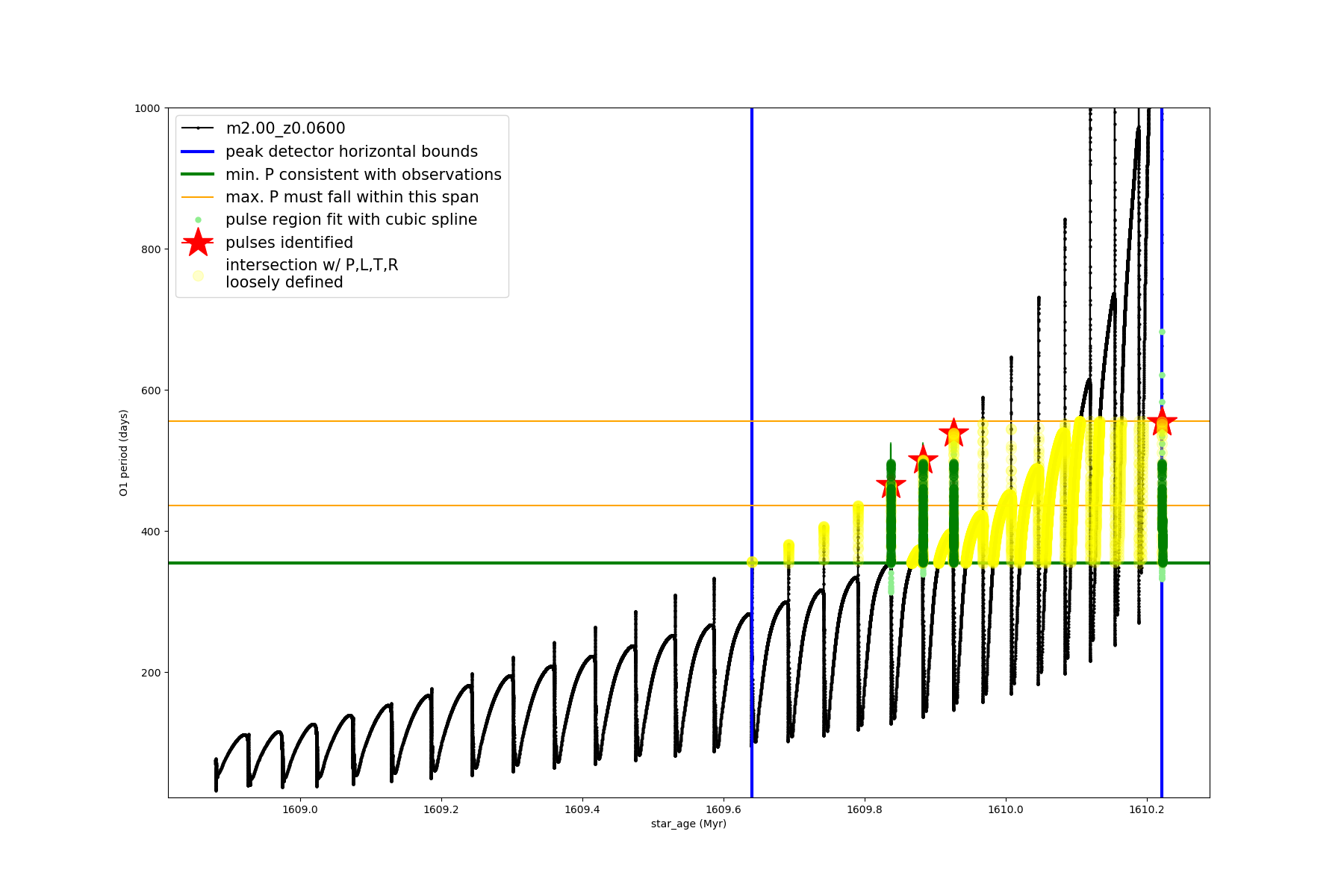Click the orange line swatch in the legend
This screenshot has width=1344, height=896.
pos(198,197)
